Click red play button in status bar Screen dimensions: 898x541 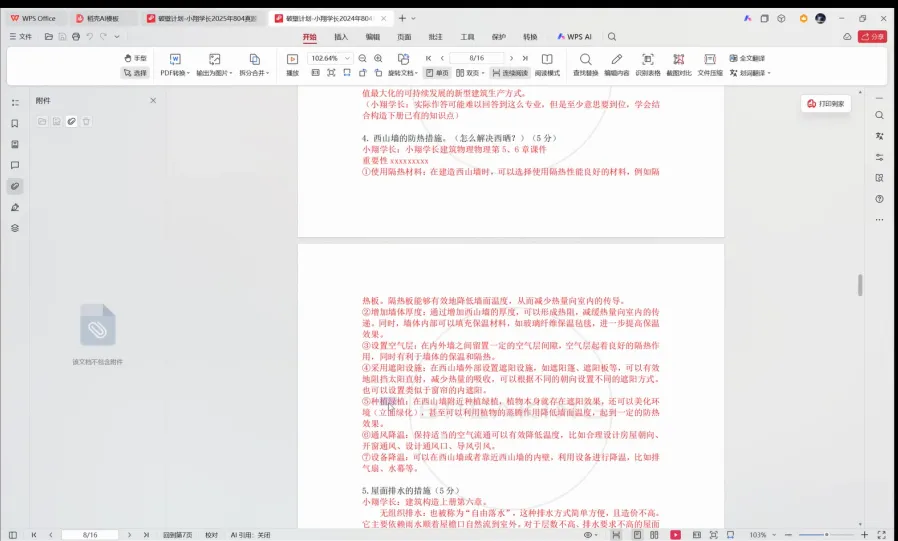point(676,535)
